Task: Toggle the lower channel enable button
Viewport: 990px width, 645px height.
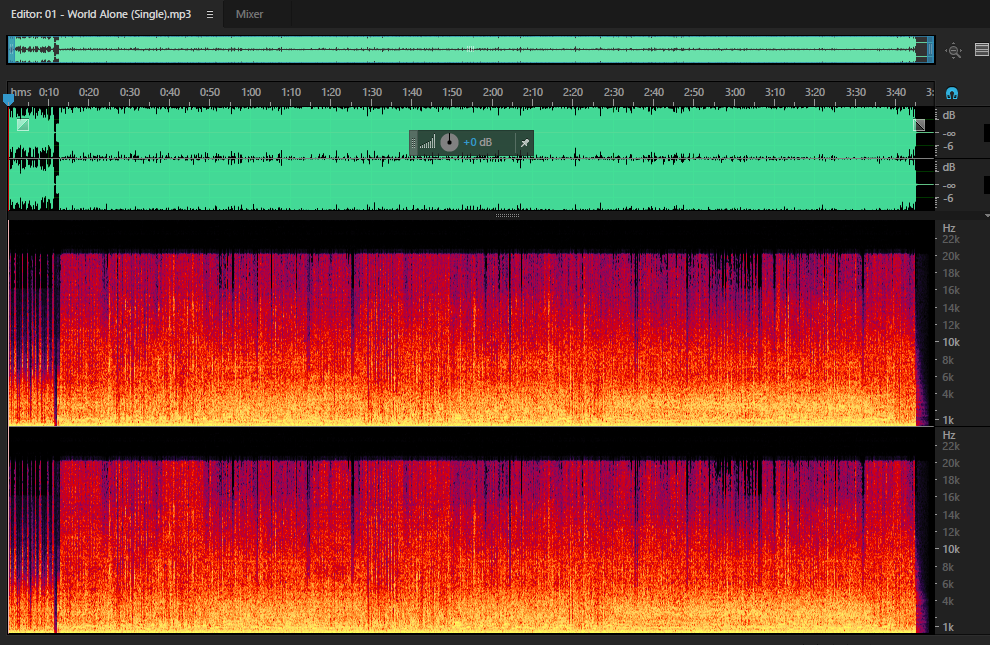Action: pos(986,185)
